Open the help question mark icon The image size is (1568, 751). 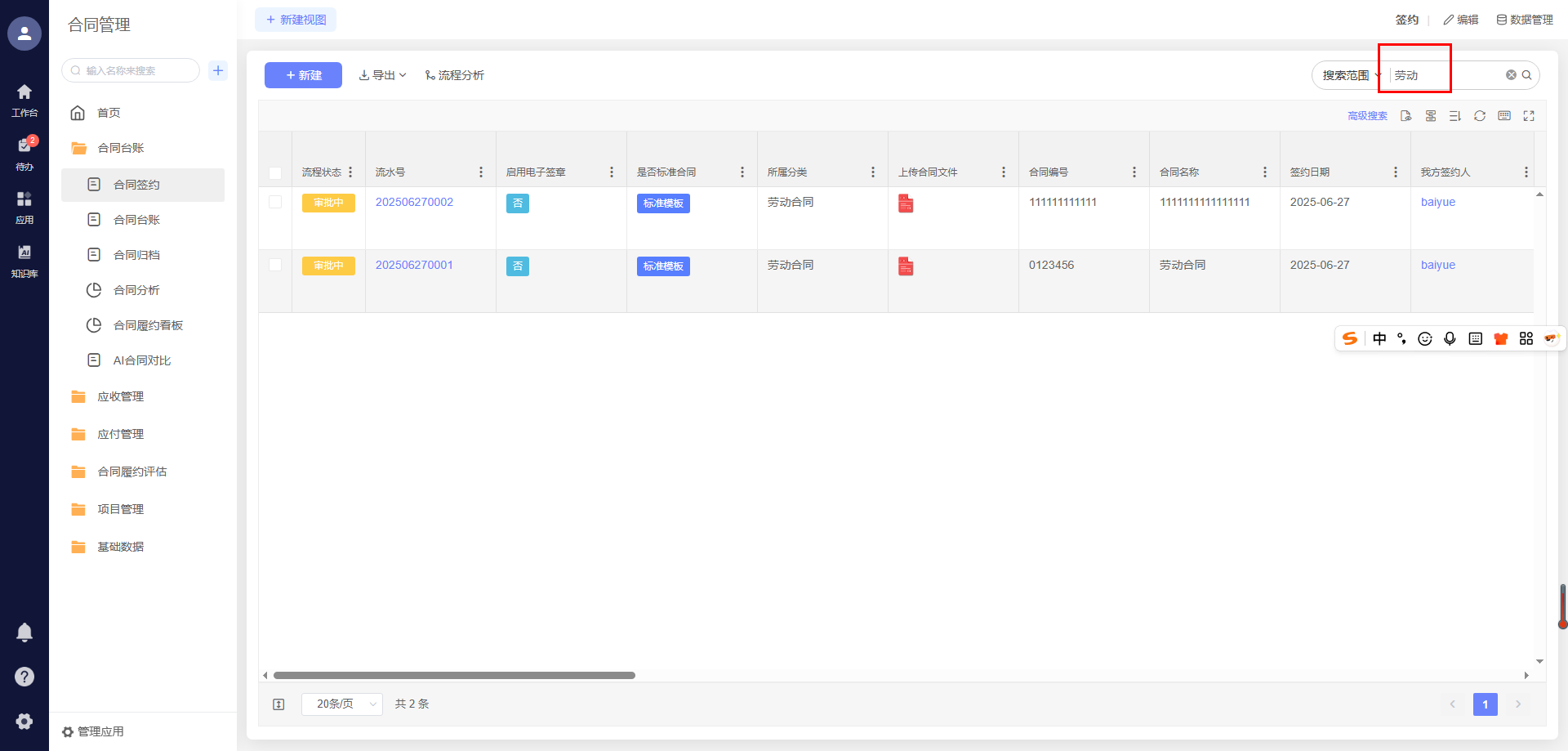(x=24, y=677)
